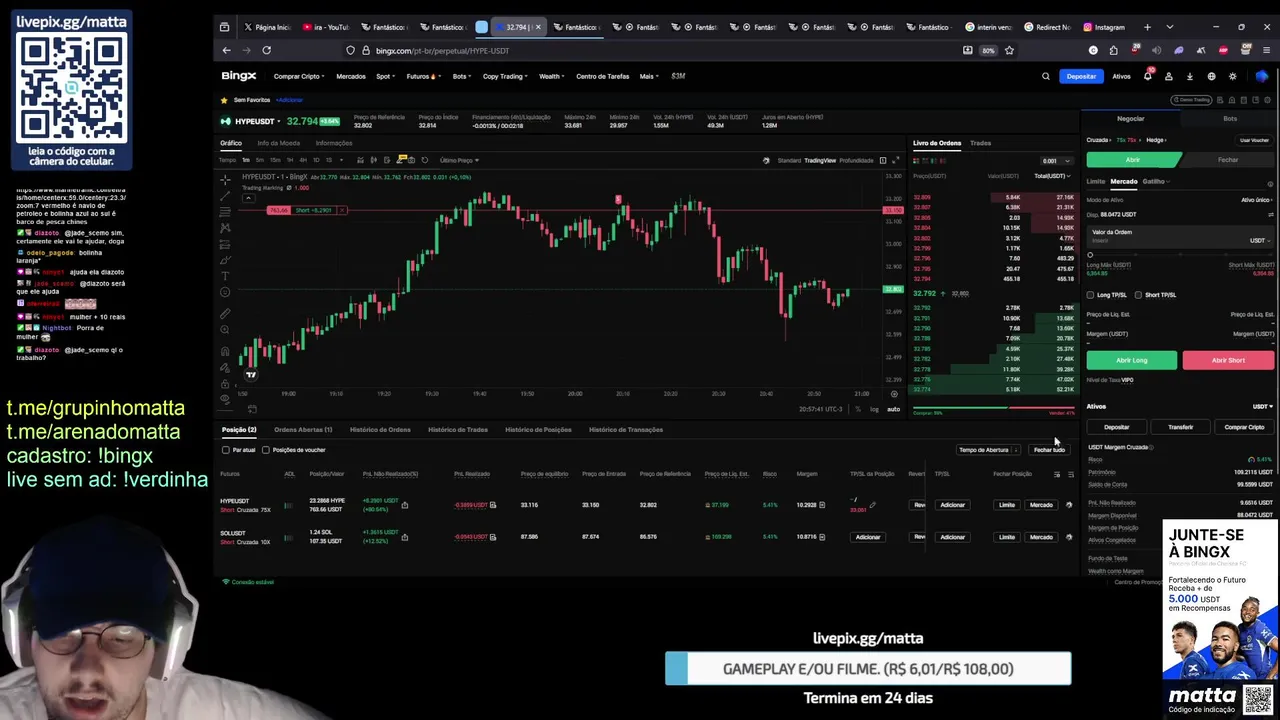Open the user profile icon
This screenshot has width=1280, height=720.
tap(1168, 76)
